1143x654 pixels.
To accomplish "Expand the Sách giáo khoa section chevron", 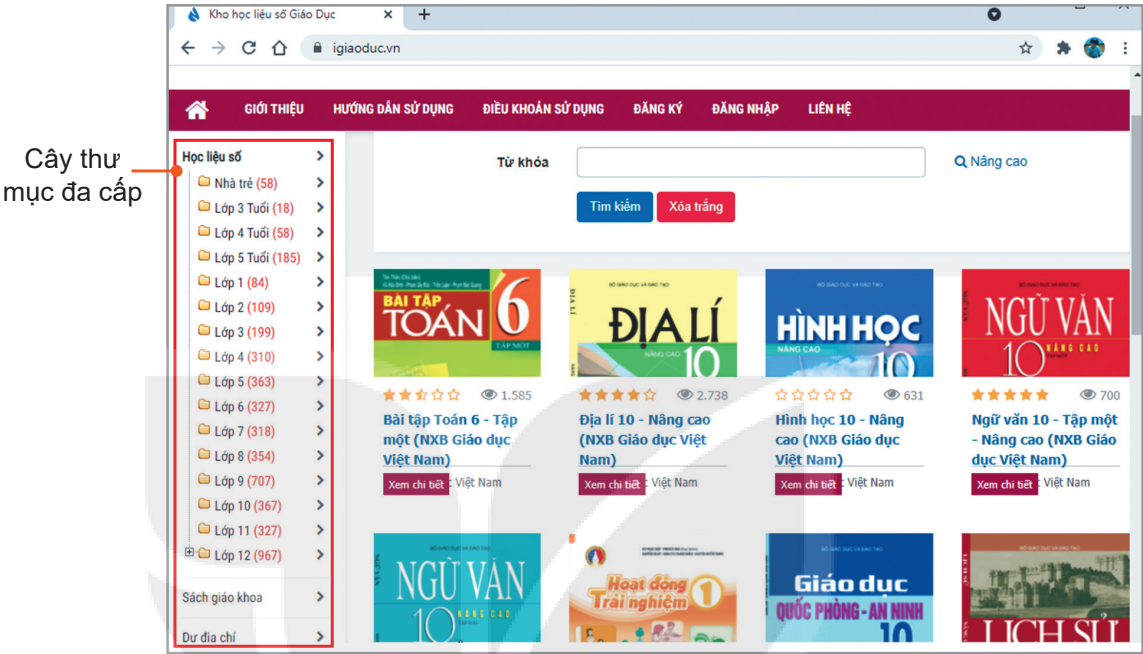I will (x=320, y=597).
